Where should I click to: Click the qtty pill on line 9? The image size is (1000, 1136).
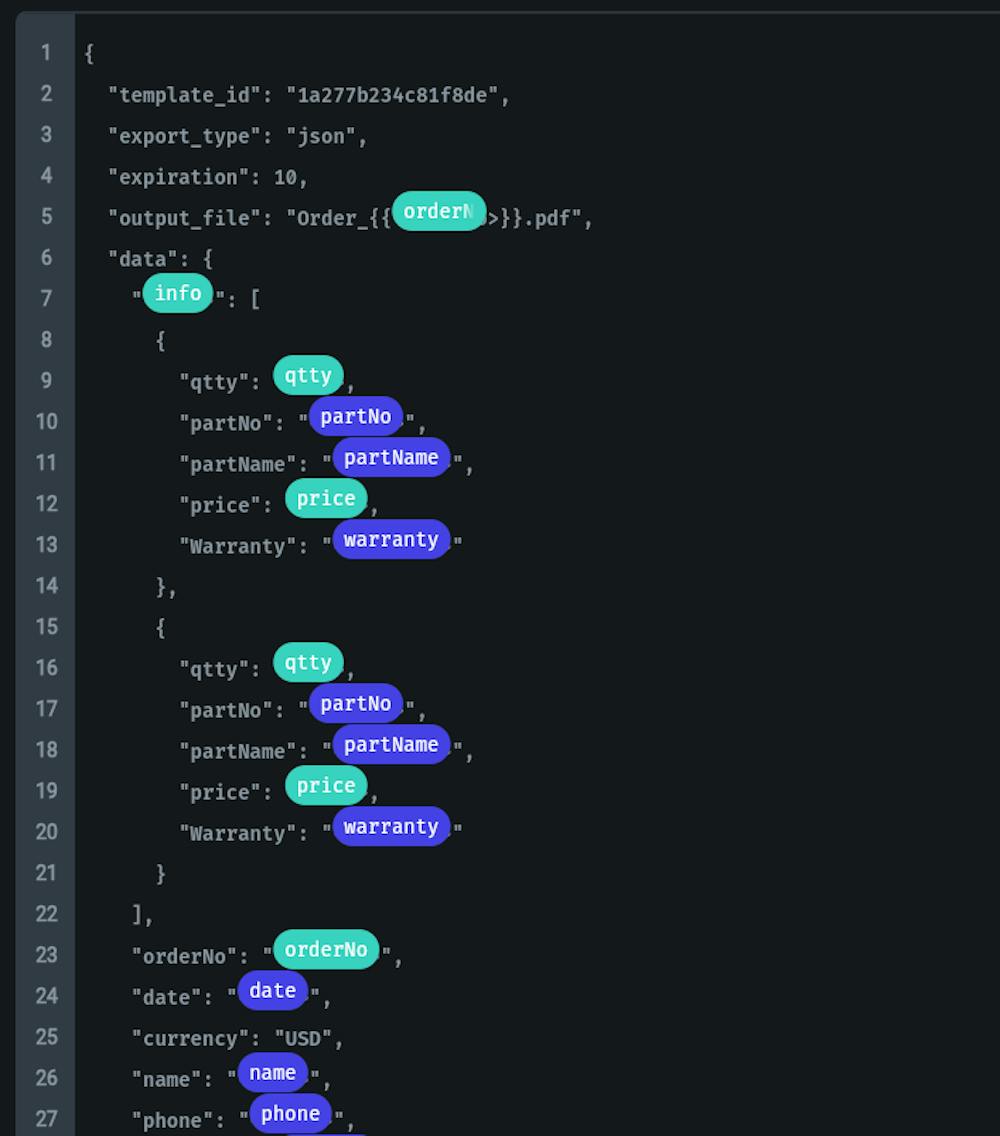308,376
